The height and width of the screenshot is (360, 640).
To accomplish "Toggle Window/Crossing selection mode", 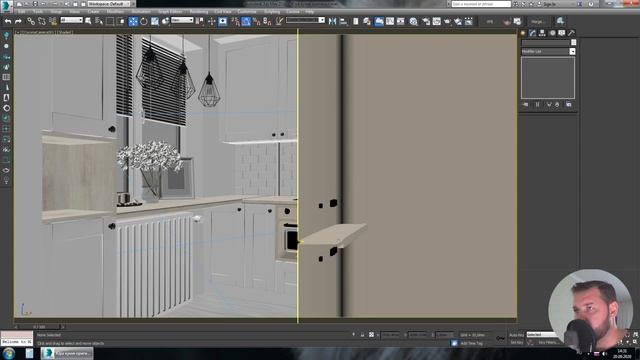I will 121,21.
